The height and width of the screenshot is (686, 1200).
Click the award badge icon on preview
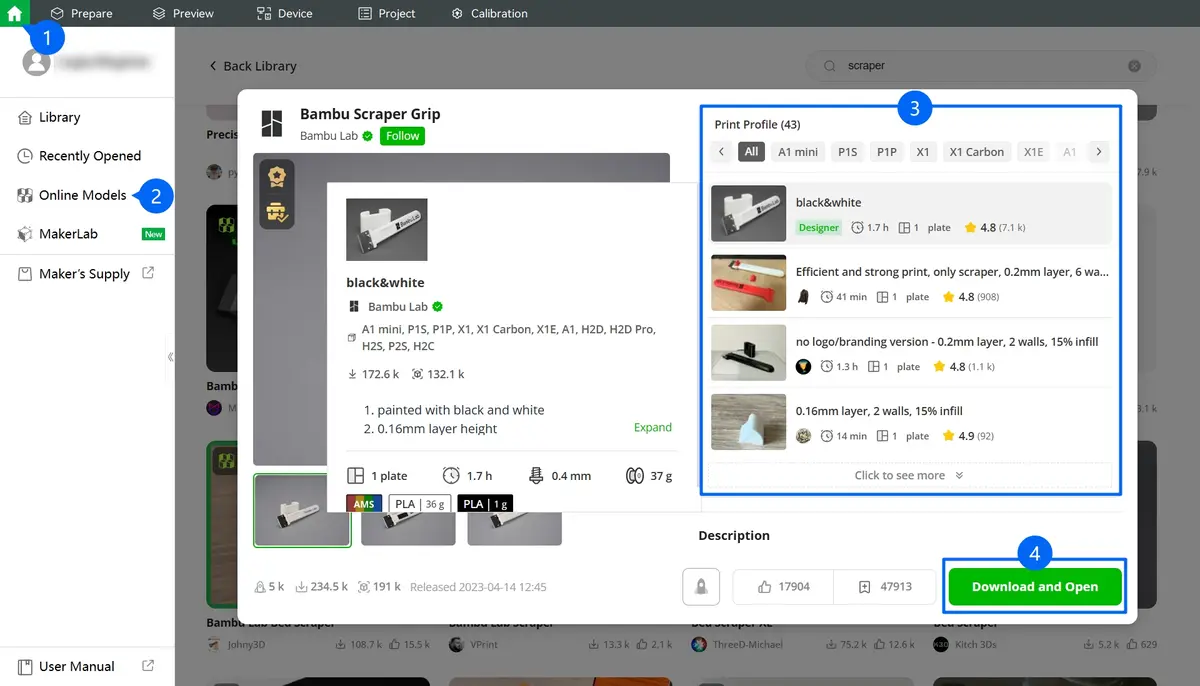277,178
